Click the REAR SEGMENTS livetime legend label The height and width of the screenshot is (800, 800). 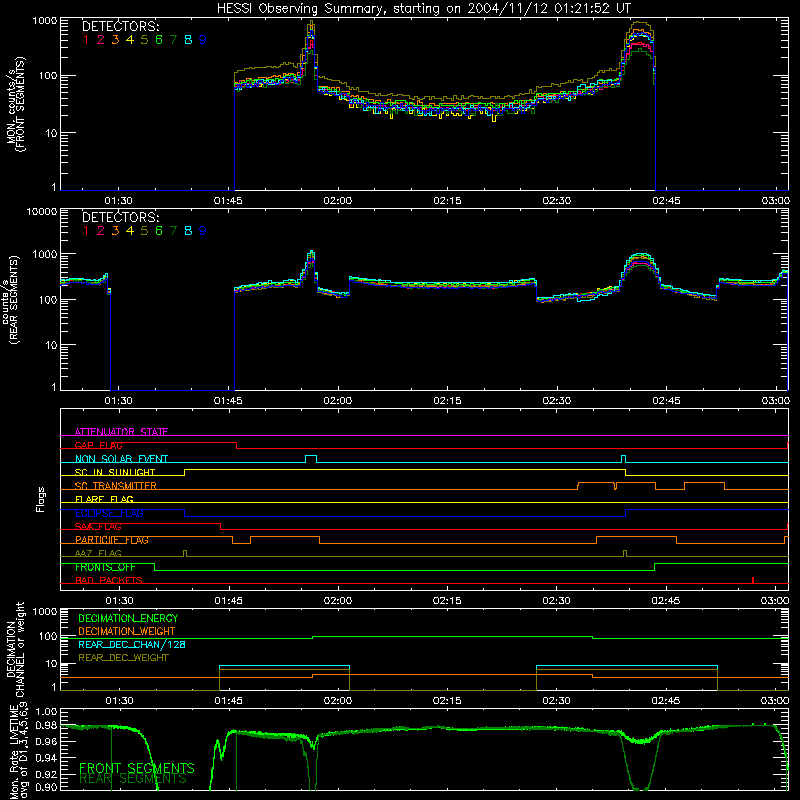(x=133, y=779)
